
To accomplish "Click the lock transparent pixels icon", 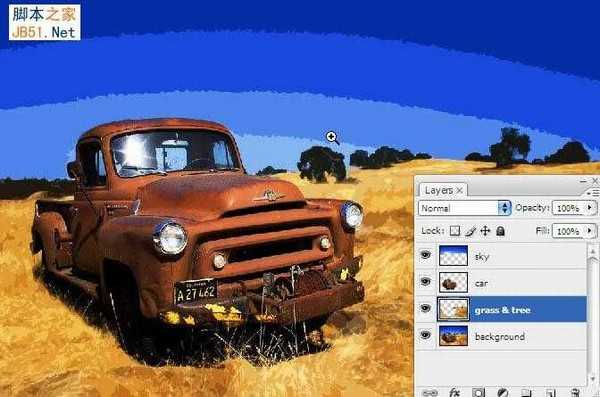I will pyautogui.click(x=455, y=231).
